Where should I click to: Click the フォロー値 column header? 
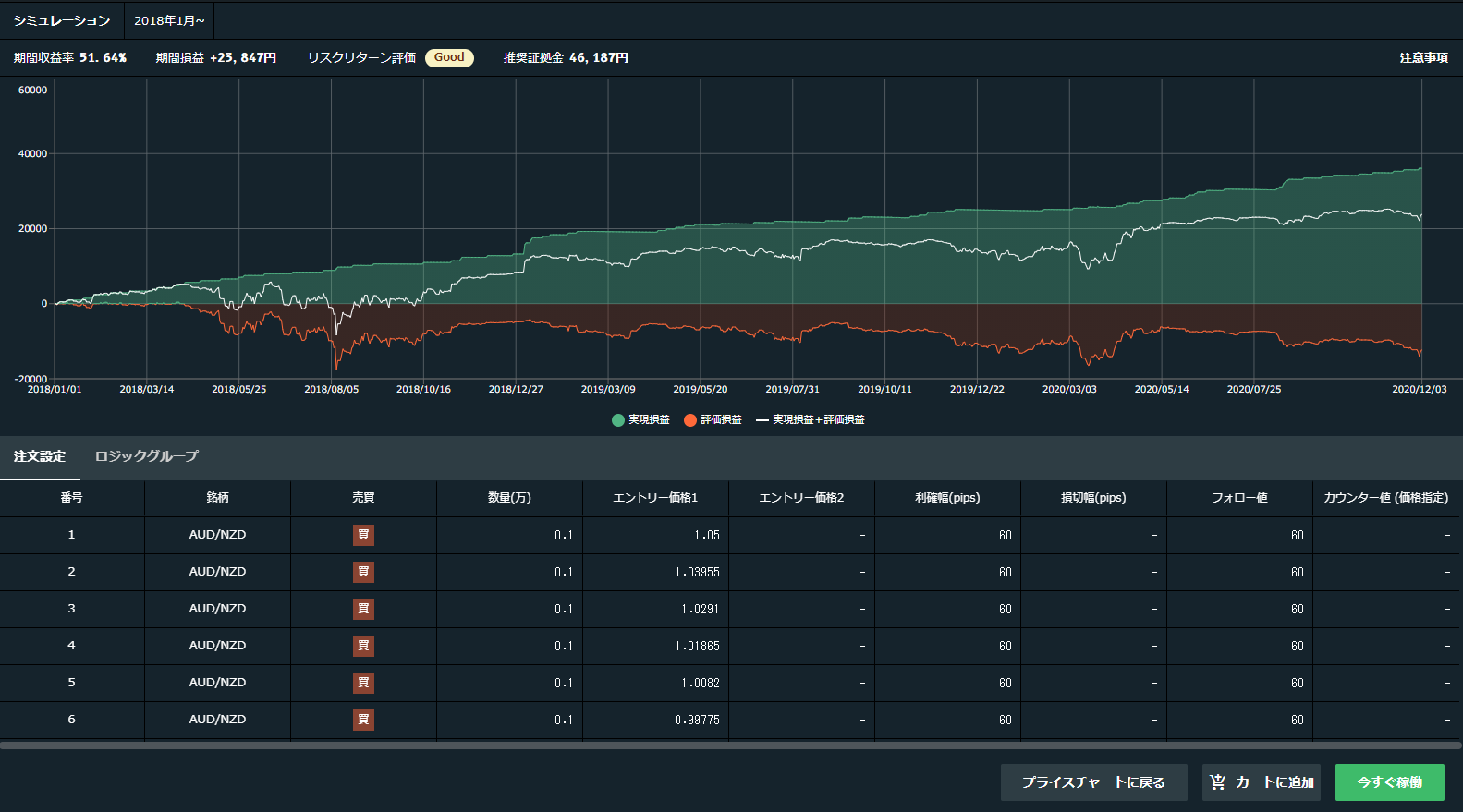pyautogui.click(x=1240, y=498)
